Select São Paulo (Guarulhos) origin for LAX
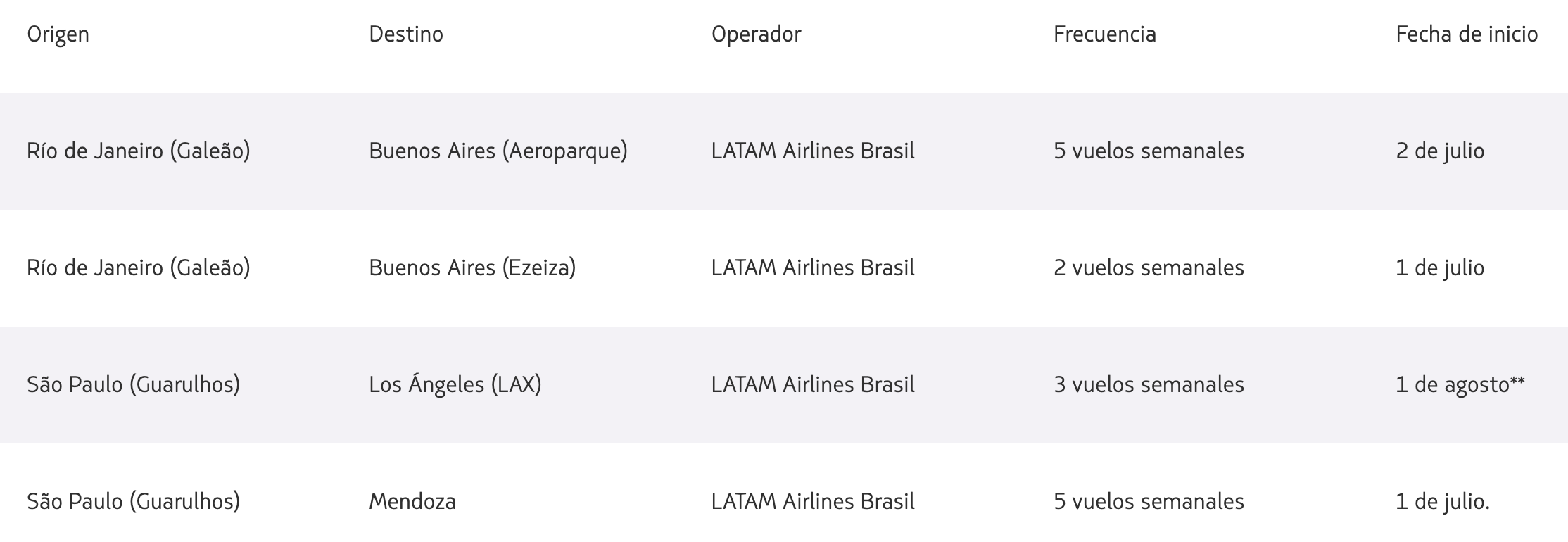 pos(134,385)
